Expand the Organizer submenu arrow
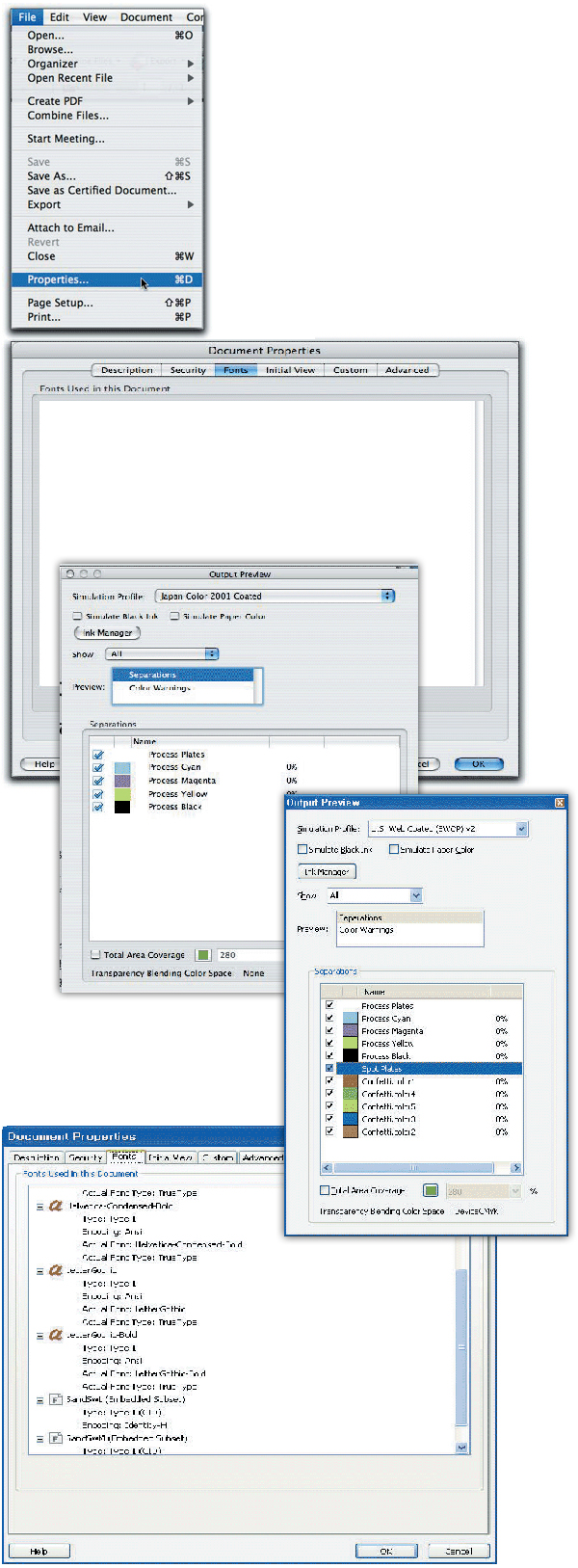This screenshot has width=578, height=1568. pyautogui.click(x=191, y=64)
